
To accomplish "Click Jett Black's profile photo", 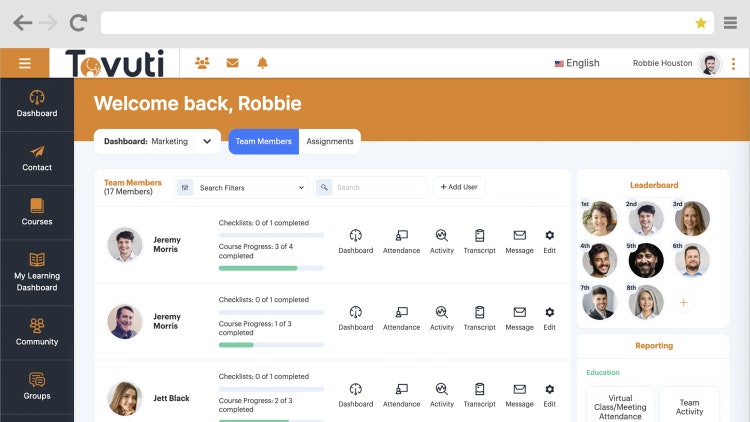I will [x=124, y=398].
